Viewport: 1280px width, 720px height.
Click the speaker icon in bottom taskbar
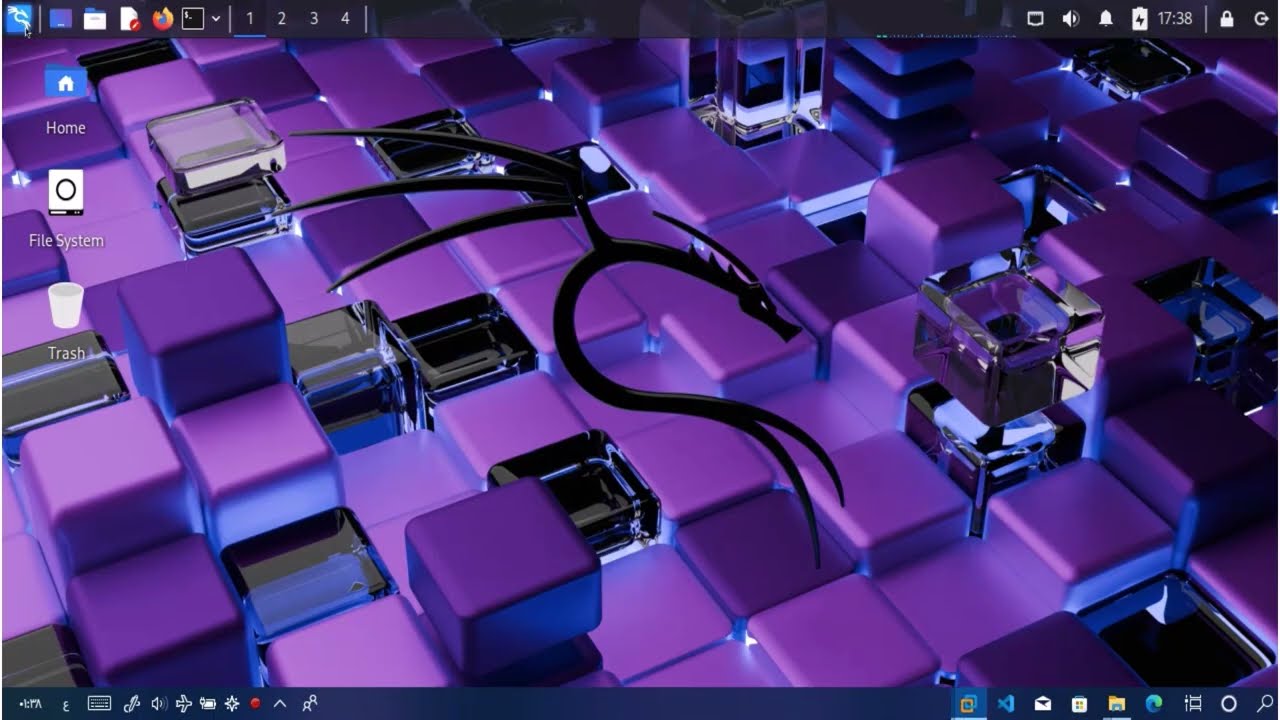tap(158, 704)
